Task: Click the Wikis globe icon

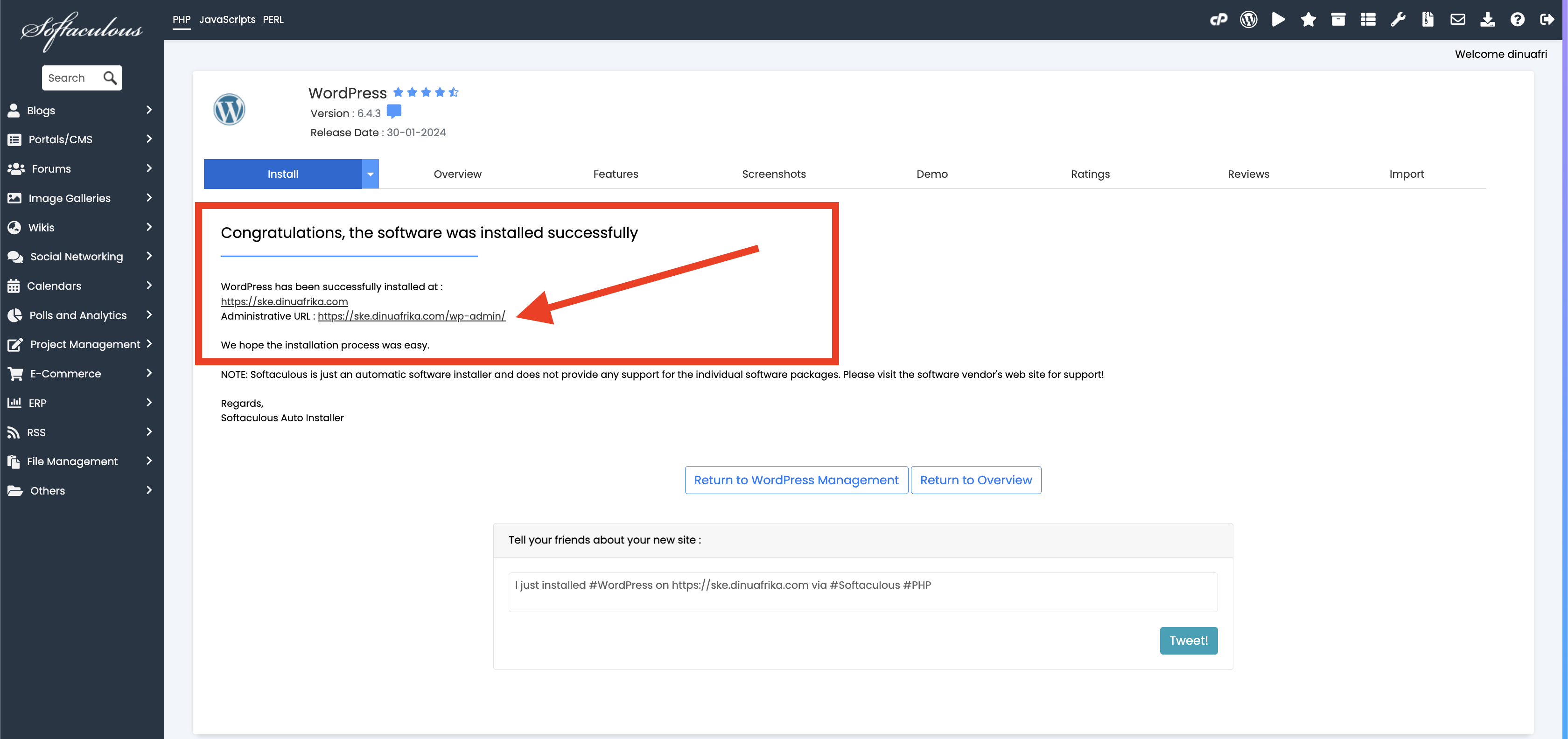Action: 14,227
